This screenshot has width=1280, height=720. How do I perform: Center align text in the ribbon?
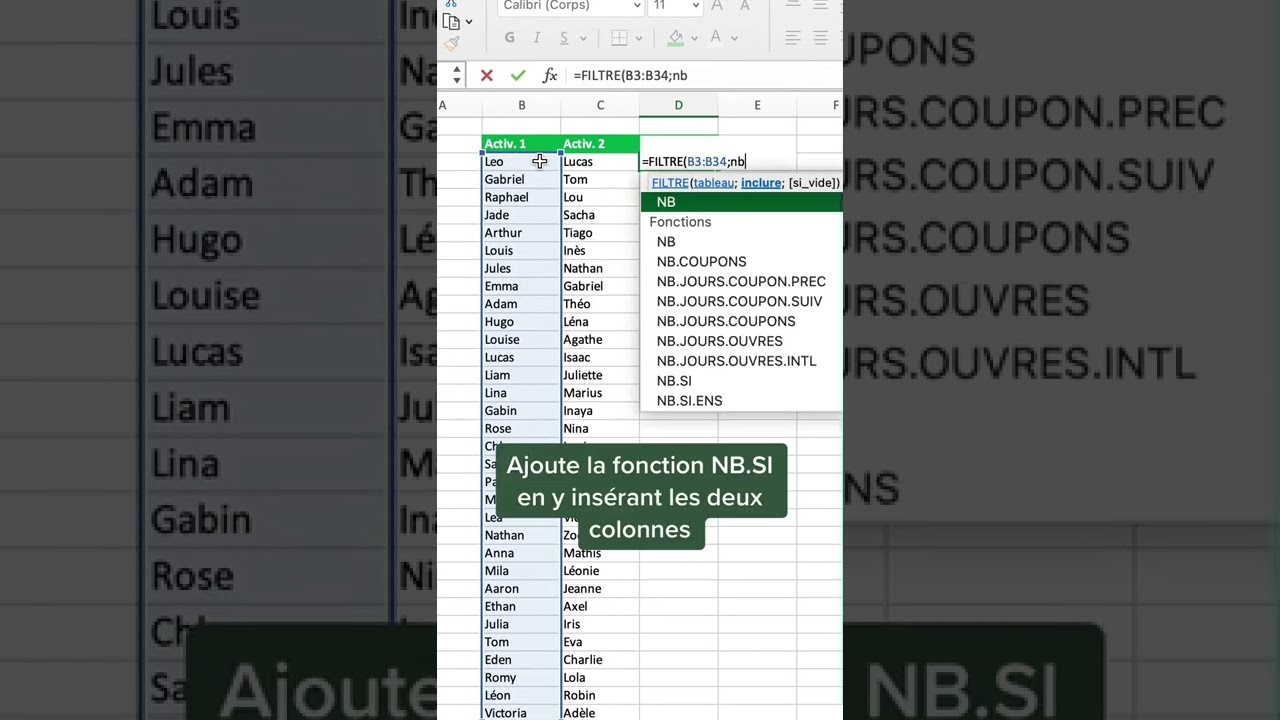pyautogui.click(x=821, y=38)
